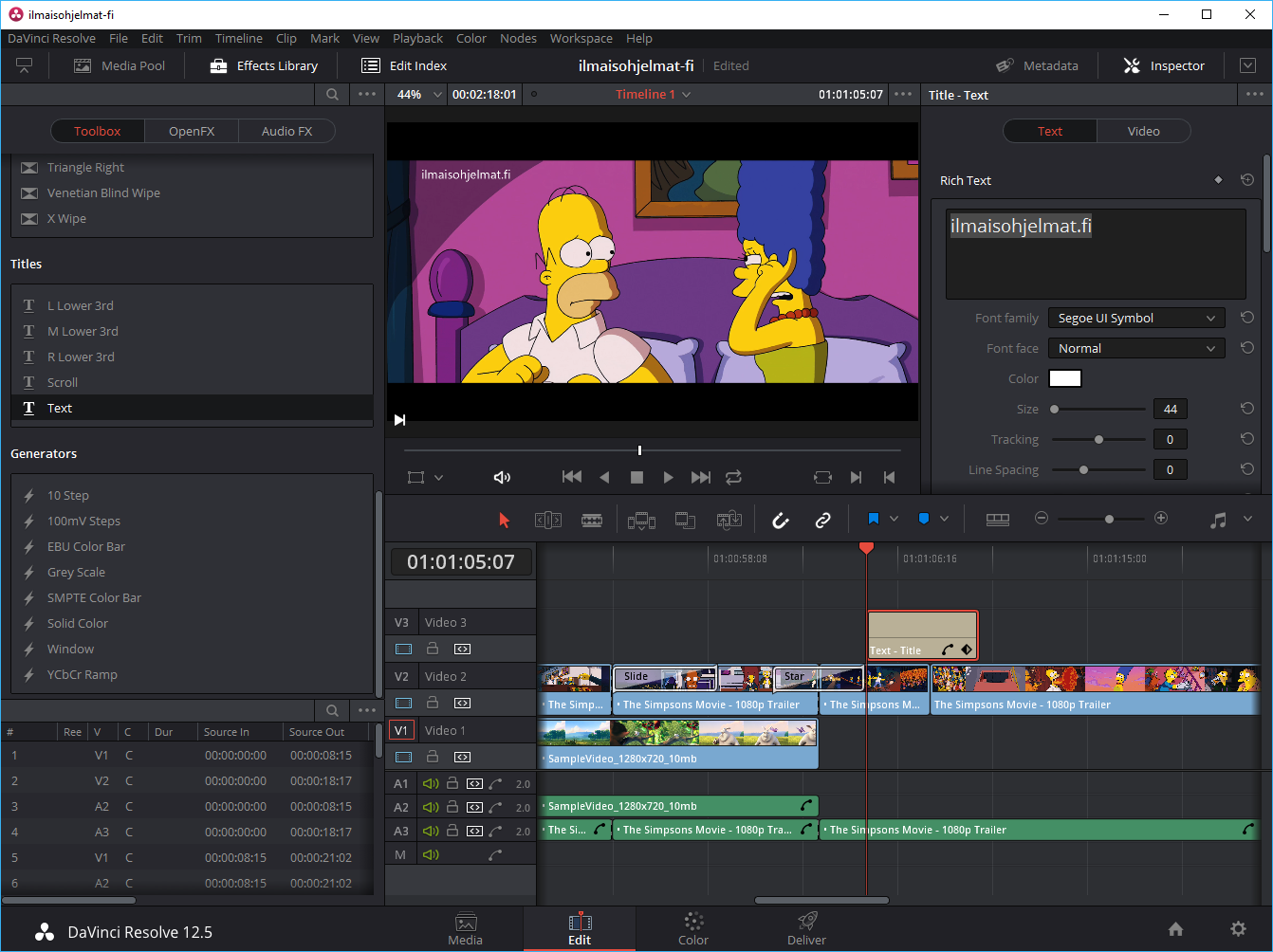Zoom out timeline with minus icon

click(1042, 519)
